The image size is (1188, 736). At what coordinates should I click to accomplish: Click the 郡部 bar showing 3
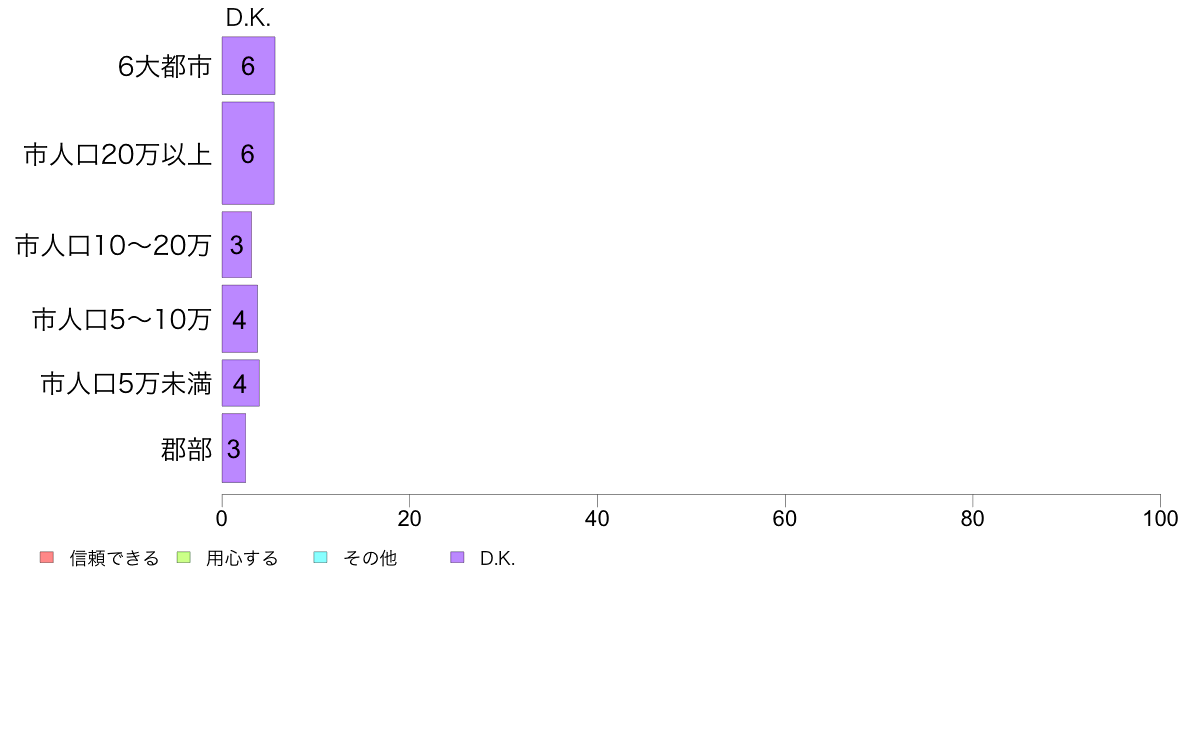[233, 448]
